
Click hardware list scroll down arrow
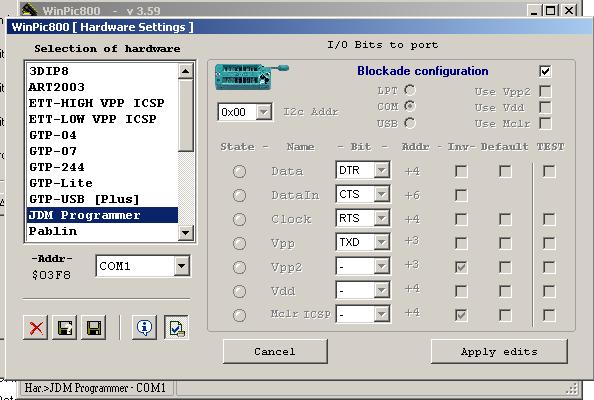(x=186, y=232)
